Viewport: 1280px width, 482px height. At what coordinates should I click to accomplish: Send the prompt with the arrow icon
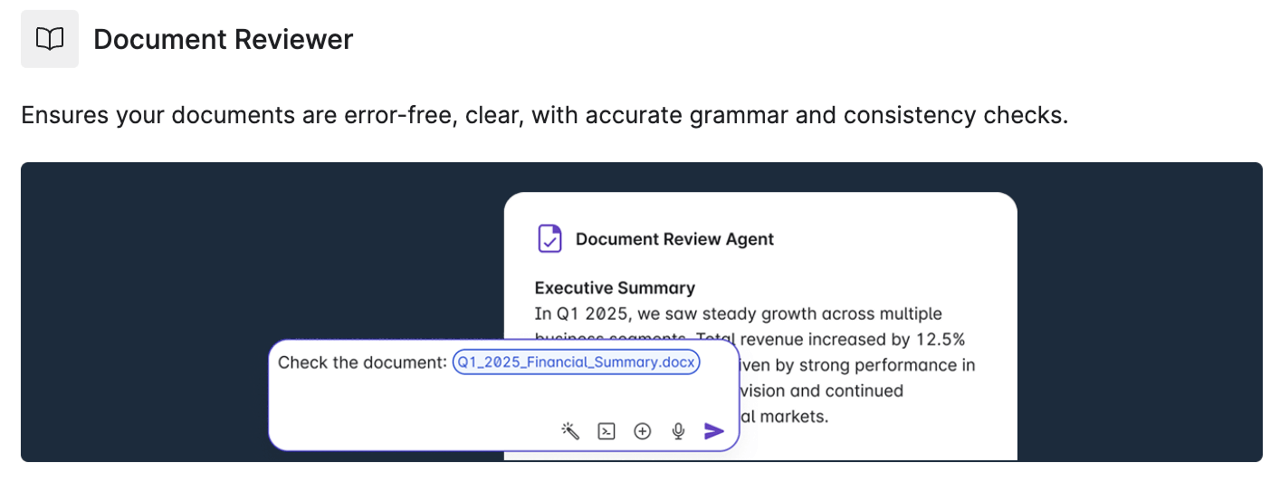[x=714, y=431]
